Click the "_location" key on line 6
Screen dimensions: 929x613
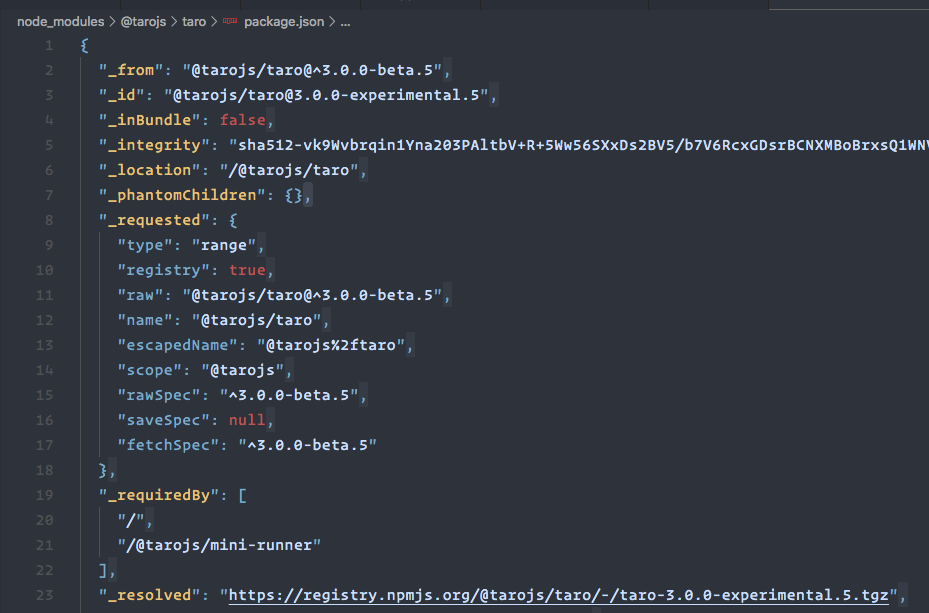click(149, 170)
